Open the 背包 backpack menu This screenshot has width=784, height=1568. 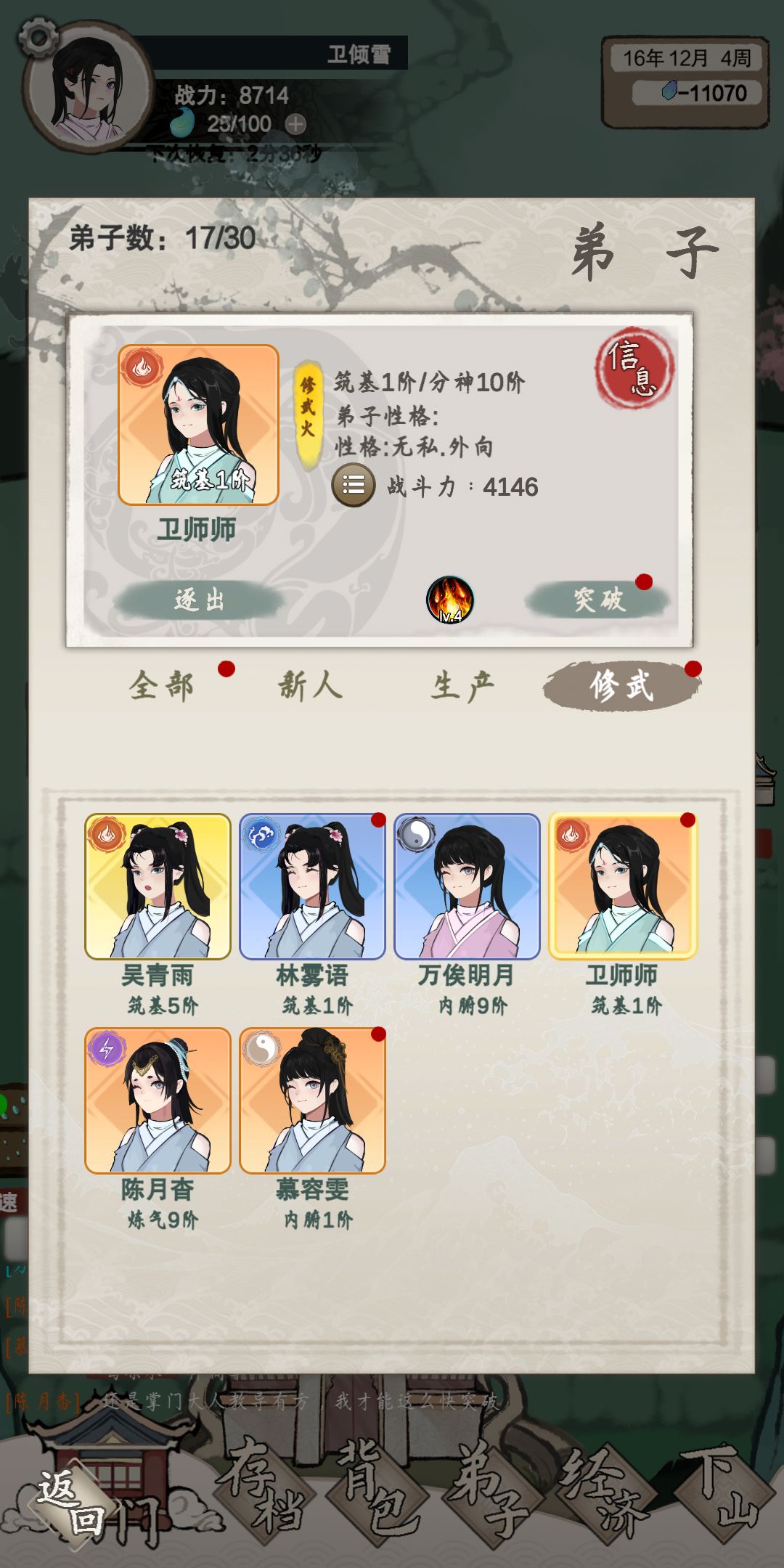pyautogui.click(x=375, y=1493)
